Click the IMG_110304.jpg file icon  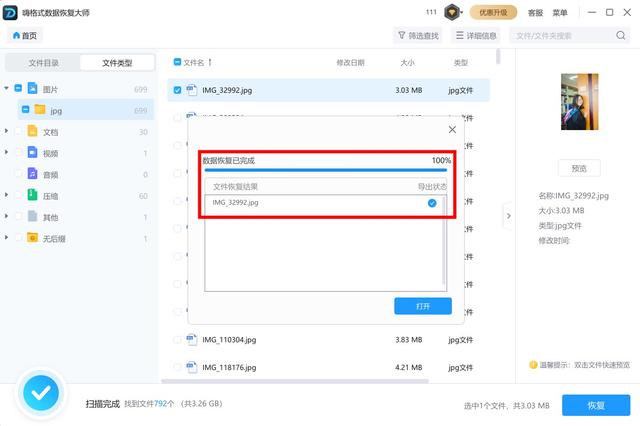(191, 339)
